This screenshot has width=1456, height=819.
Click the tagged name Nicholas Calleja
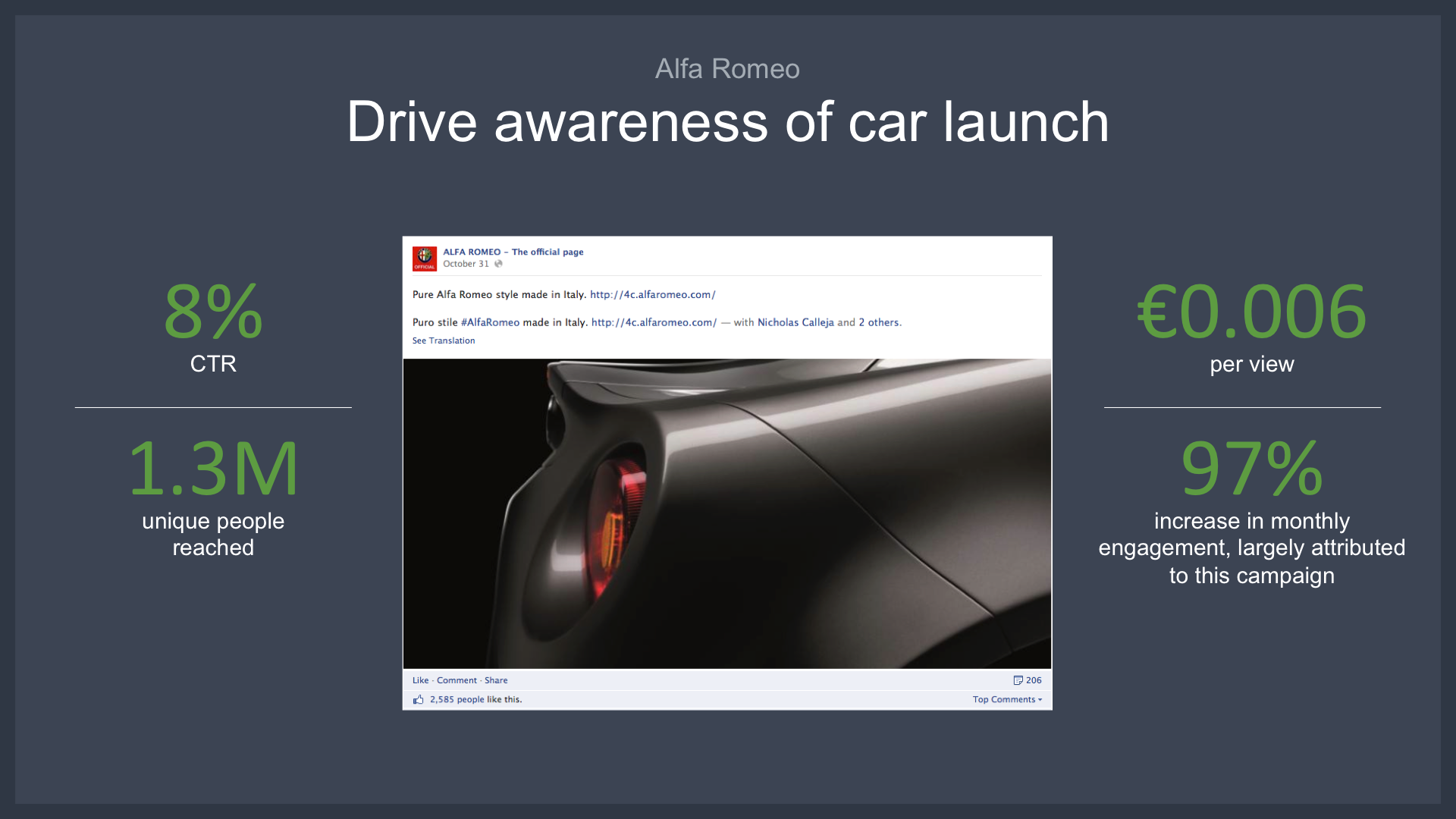[795, 322]
